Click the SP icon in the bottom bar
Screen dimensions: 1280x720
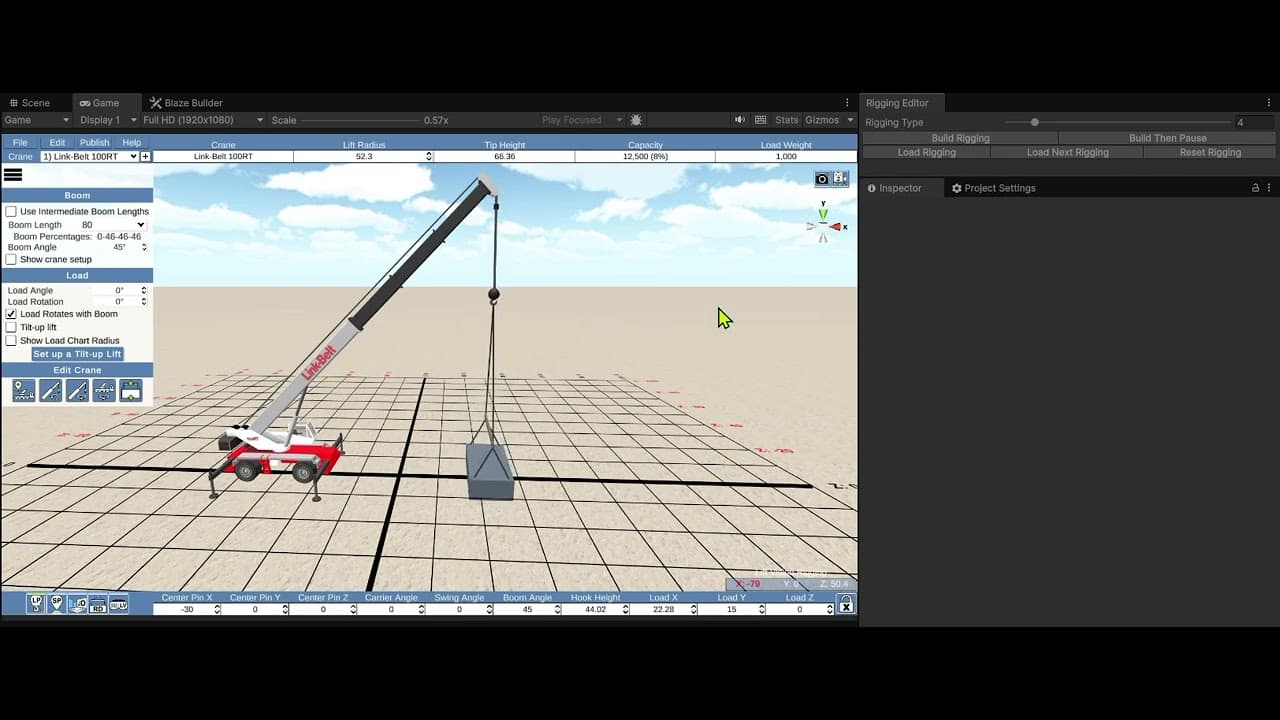coord(56,604)
